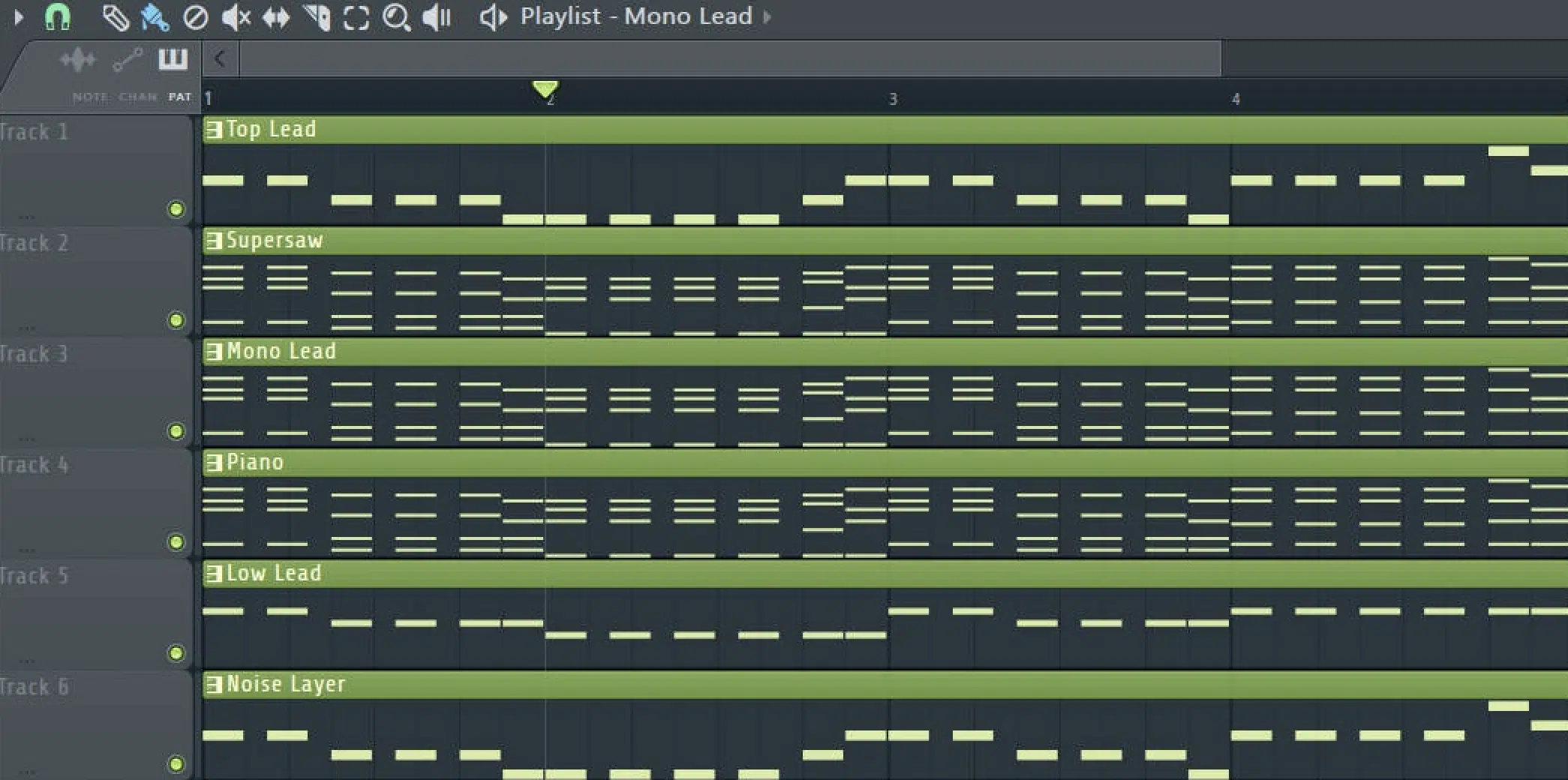Open the Top Lead clip menu icon
The image size is (1568, 780).
[x=214, y=130]
